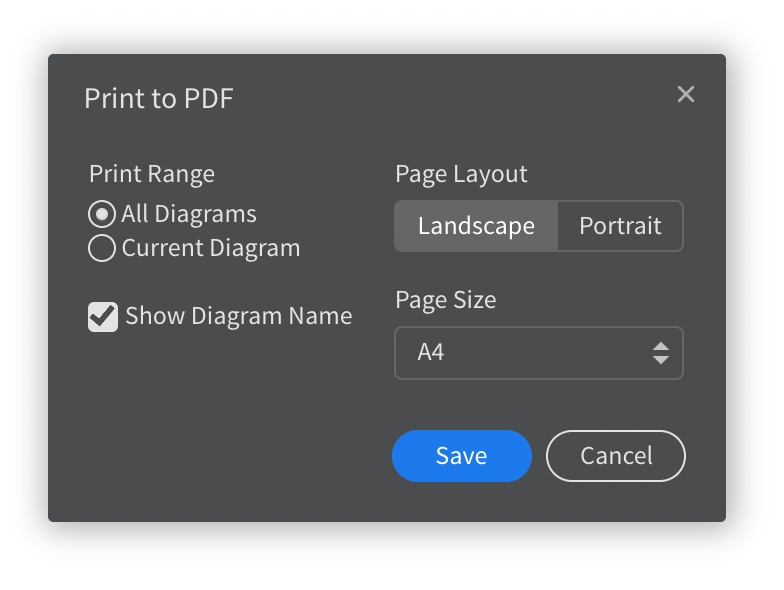
Task: Switch to Portrait page layout
Action: (x=620, y=226)
